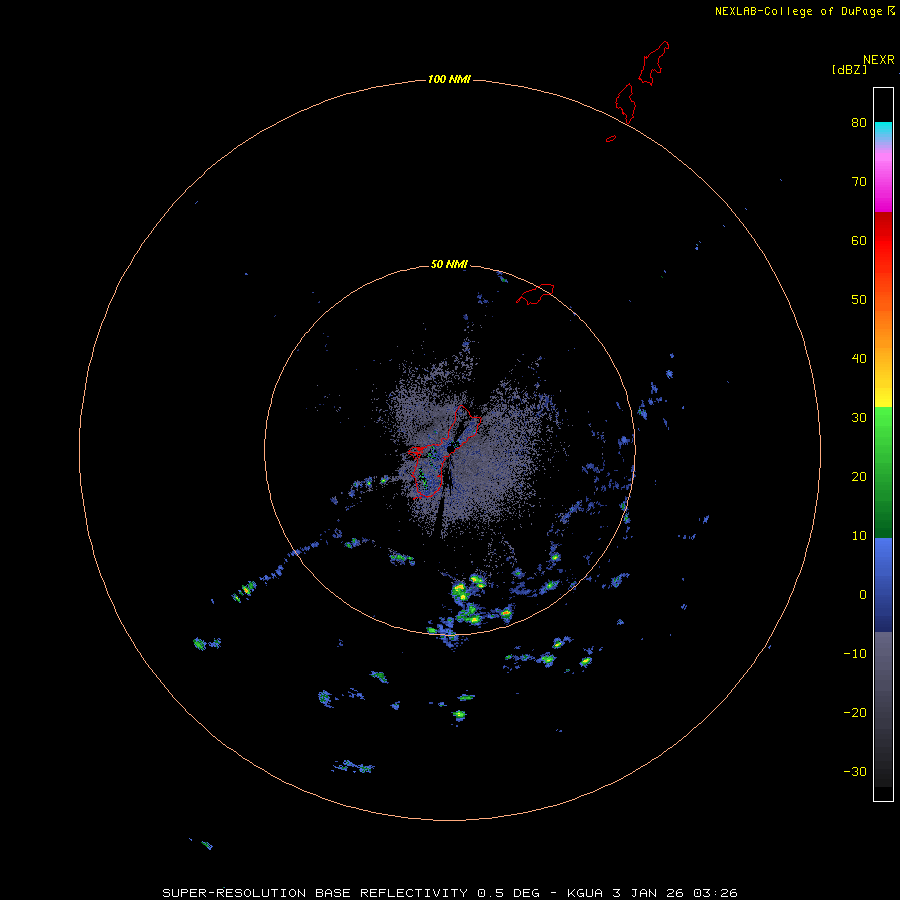Screen dimensions: 900x900
Task: Click the Super-Resolution Base Reflectivity caption
Action: 449,893
